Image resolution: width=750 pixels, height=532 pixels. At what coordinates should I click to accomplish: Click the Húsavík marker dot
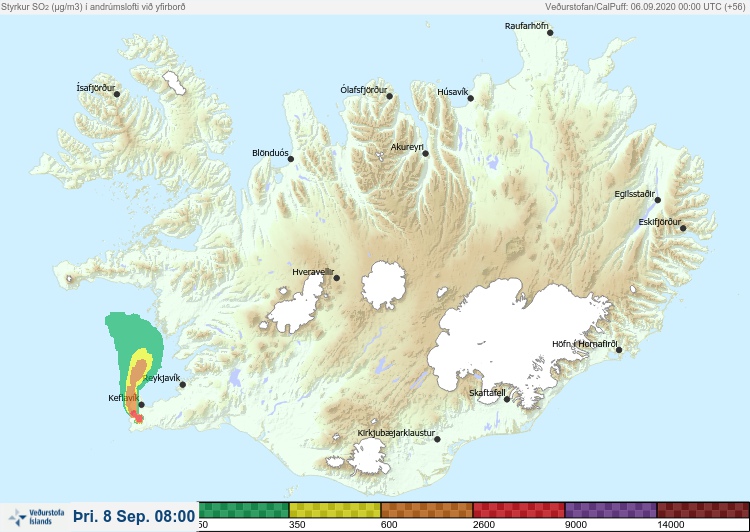click(x=471, y=99)
